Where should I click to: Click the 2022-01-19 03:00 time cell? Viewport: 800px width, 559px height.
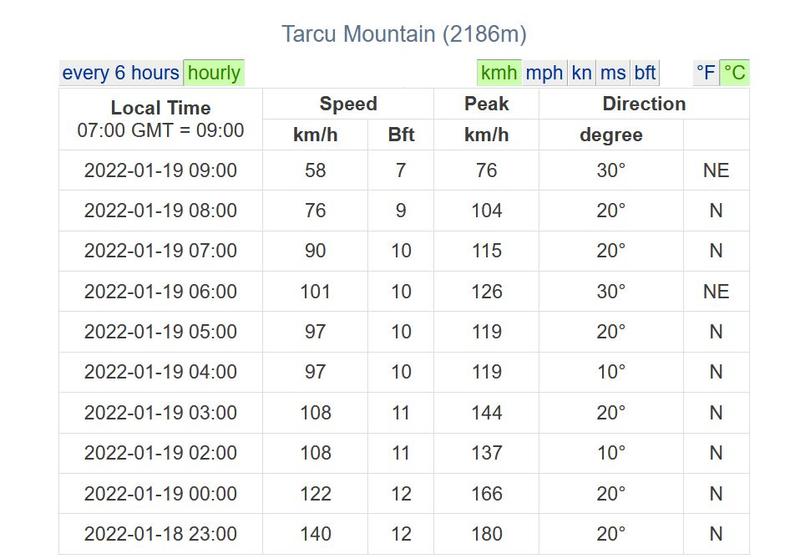(x=160, y=413)
